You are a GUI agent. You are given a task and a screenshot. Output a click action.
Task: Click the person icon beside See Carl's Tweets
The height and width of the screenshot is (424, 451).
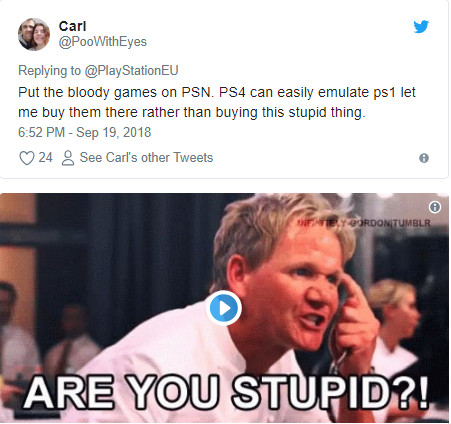pyautogui.click(x=68, y=158)
